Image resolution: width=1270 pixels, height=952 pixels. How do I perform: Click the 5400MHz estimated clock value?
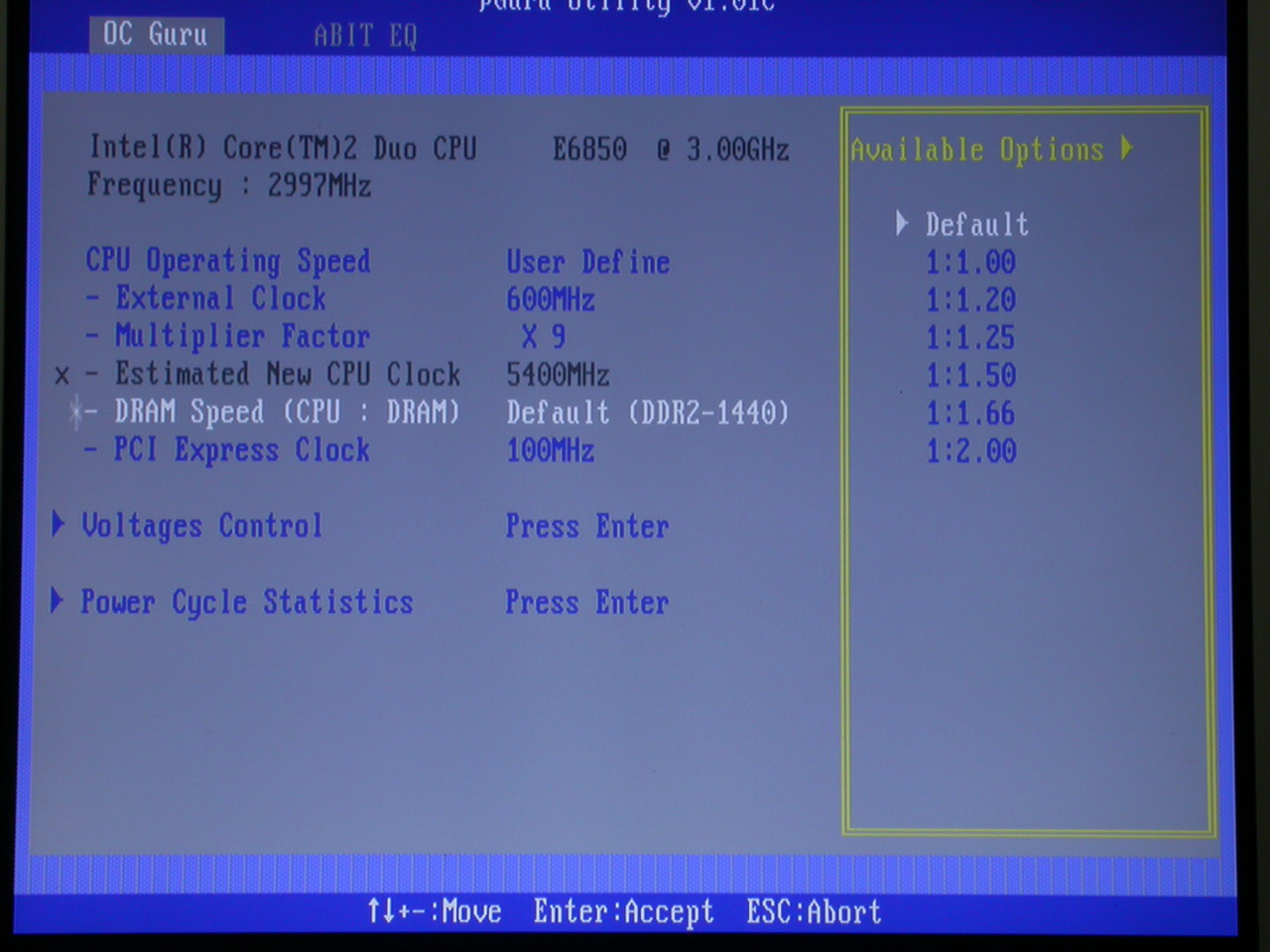pos(558,375)
